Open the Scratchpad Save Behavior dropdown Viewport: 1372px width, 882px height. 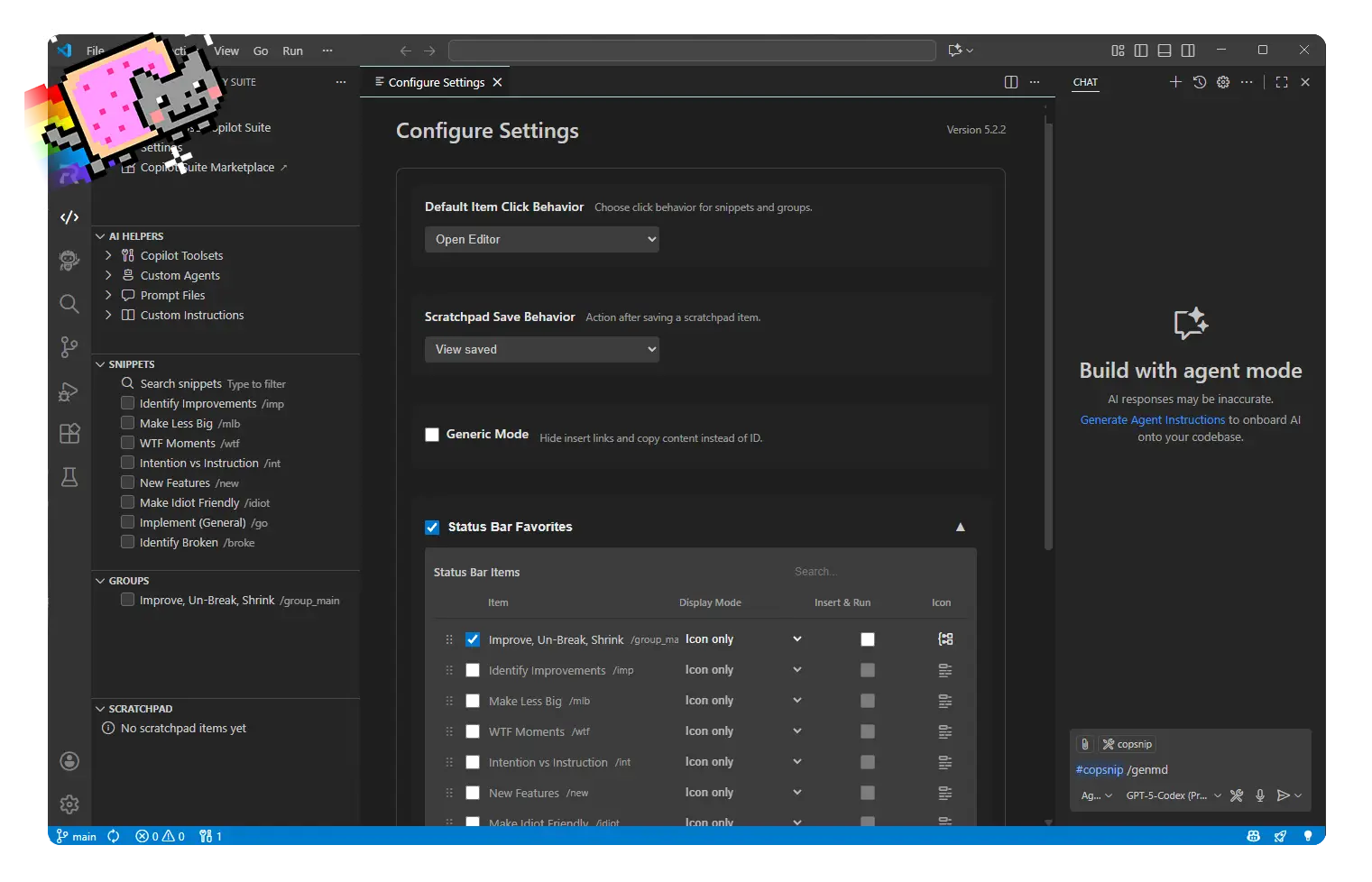click(x=541, y=349)
